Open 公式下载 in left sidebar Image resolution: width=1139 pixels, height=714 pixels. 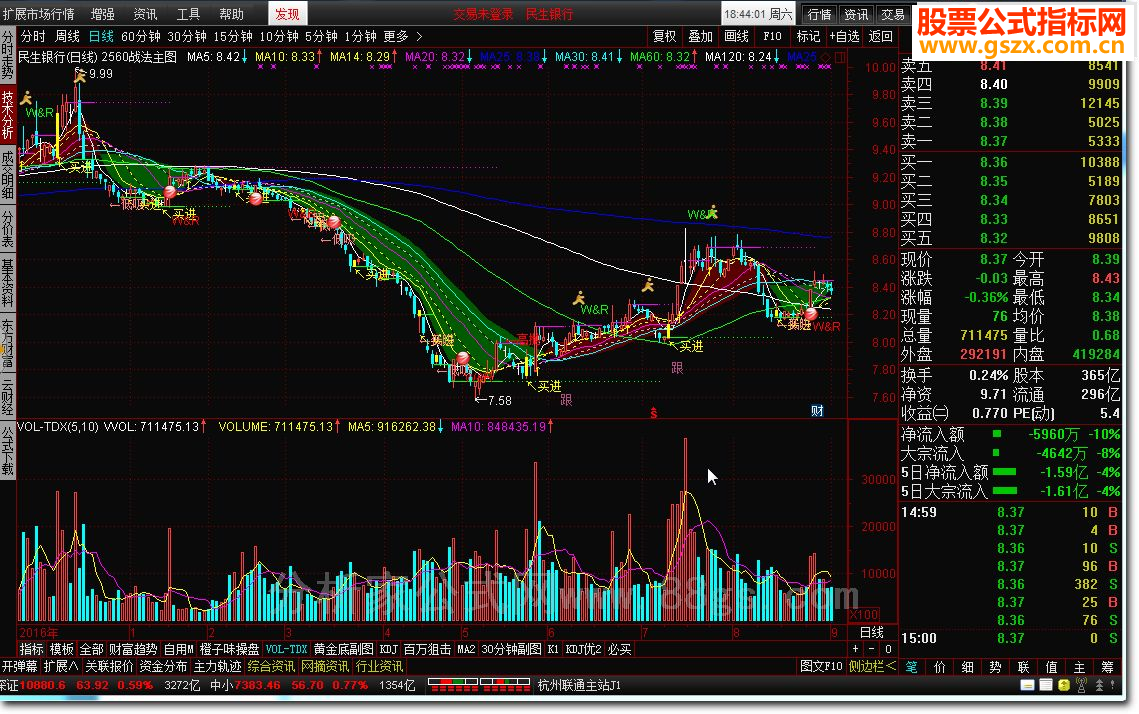coord(7,451)
